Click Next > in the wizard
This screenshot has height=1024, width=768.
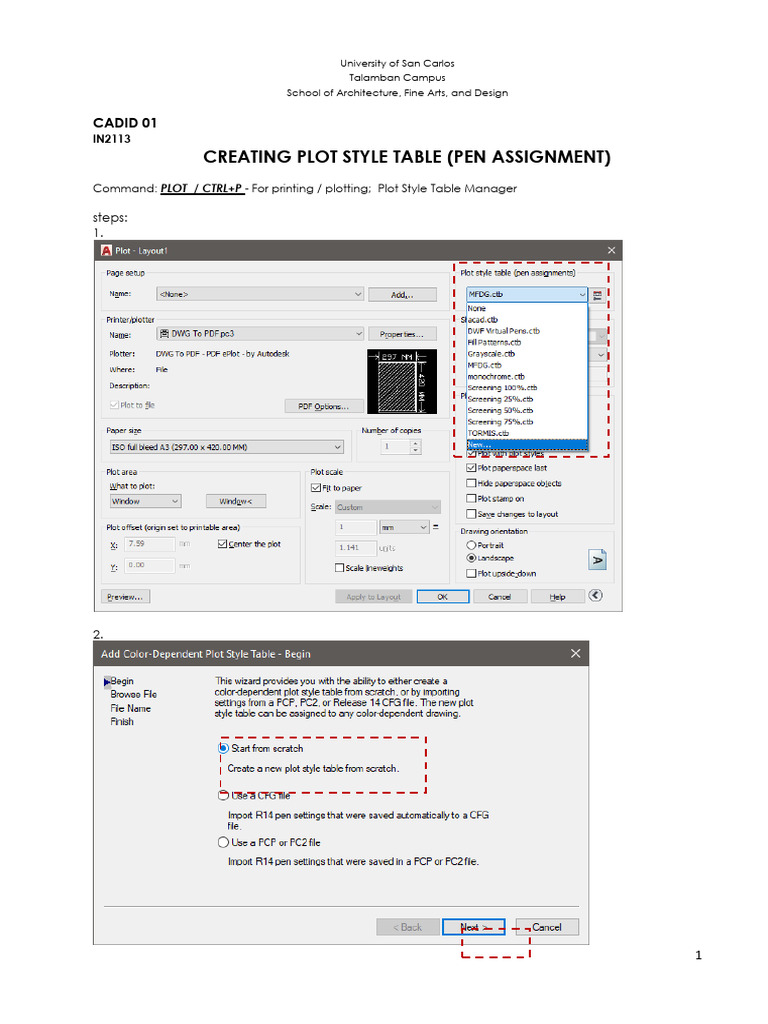(x=473, y=927)
